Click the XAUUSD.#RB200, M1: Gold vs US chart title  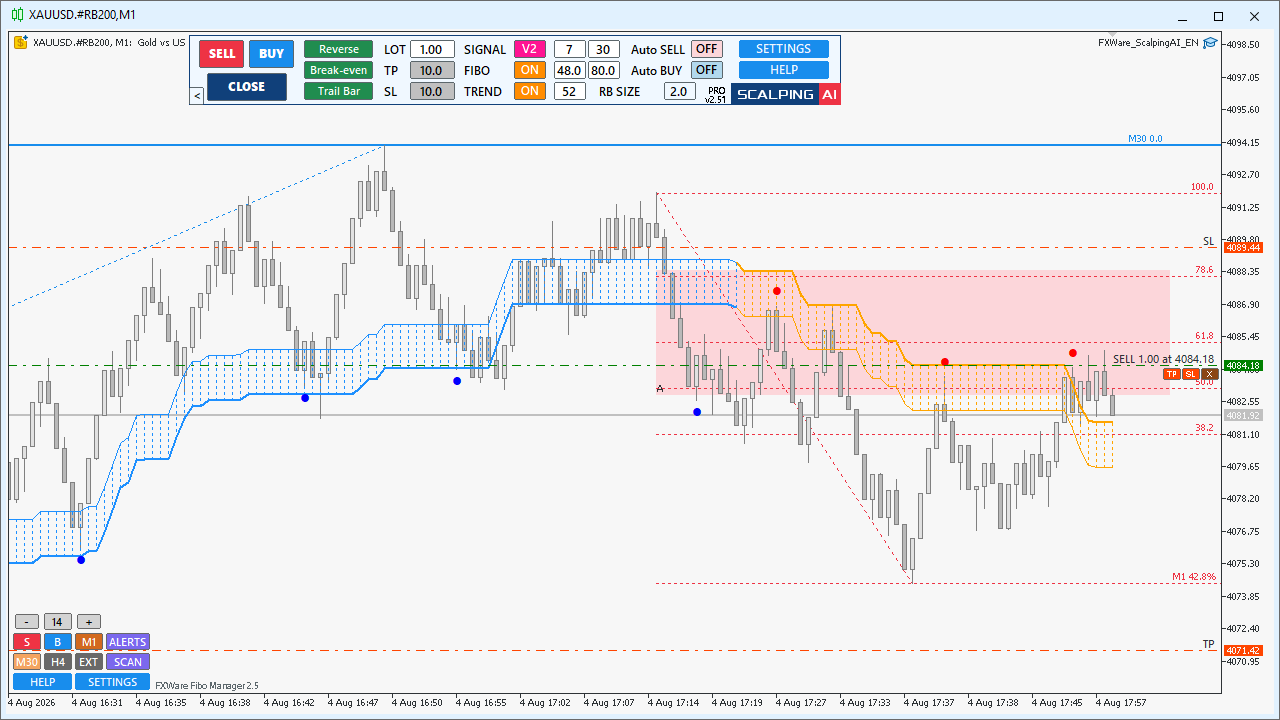tap(109, 43)
